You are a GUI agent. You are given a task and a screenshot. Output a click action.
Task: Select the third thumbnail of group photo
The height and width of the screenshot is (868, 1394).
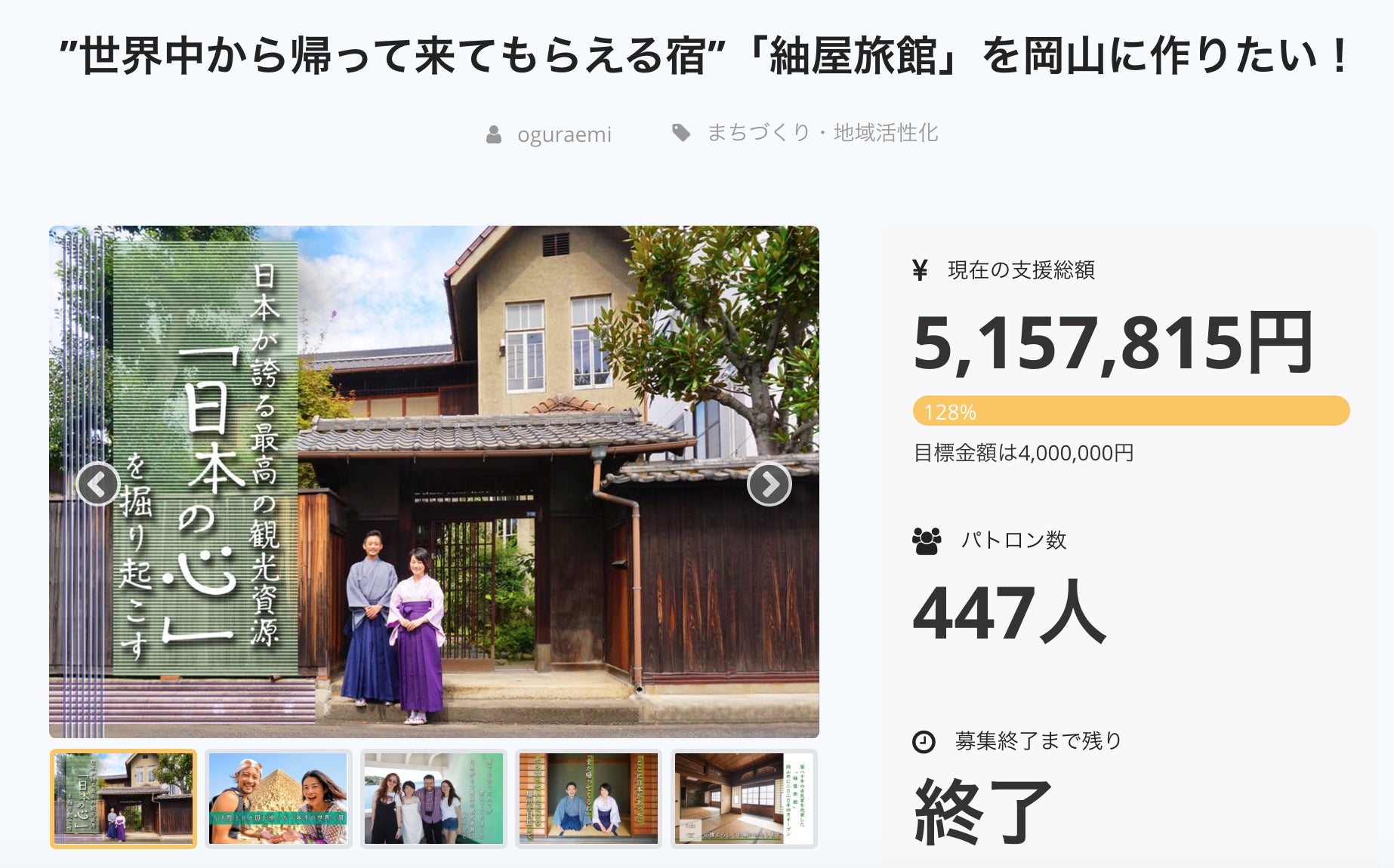click(433, 799)
